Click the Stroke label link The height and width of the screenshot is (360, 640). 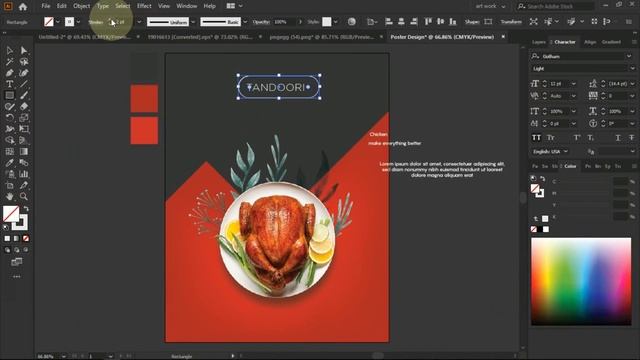coord(96,22)
